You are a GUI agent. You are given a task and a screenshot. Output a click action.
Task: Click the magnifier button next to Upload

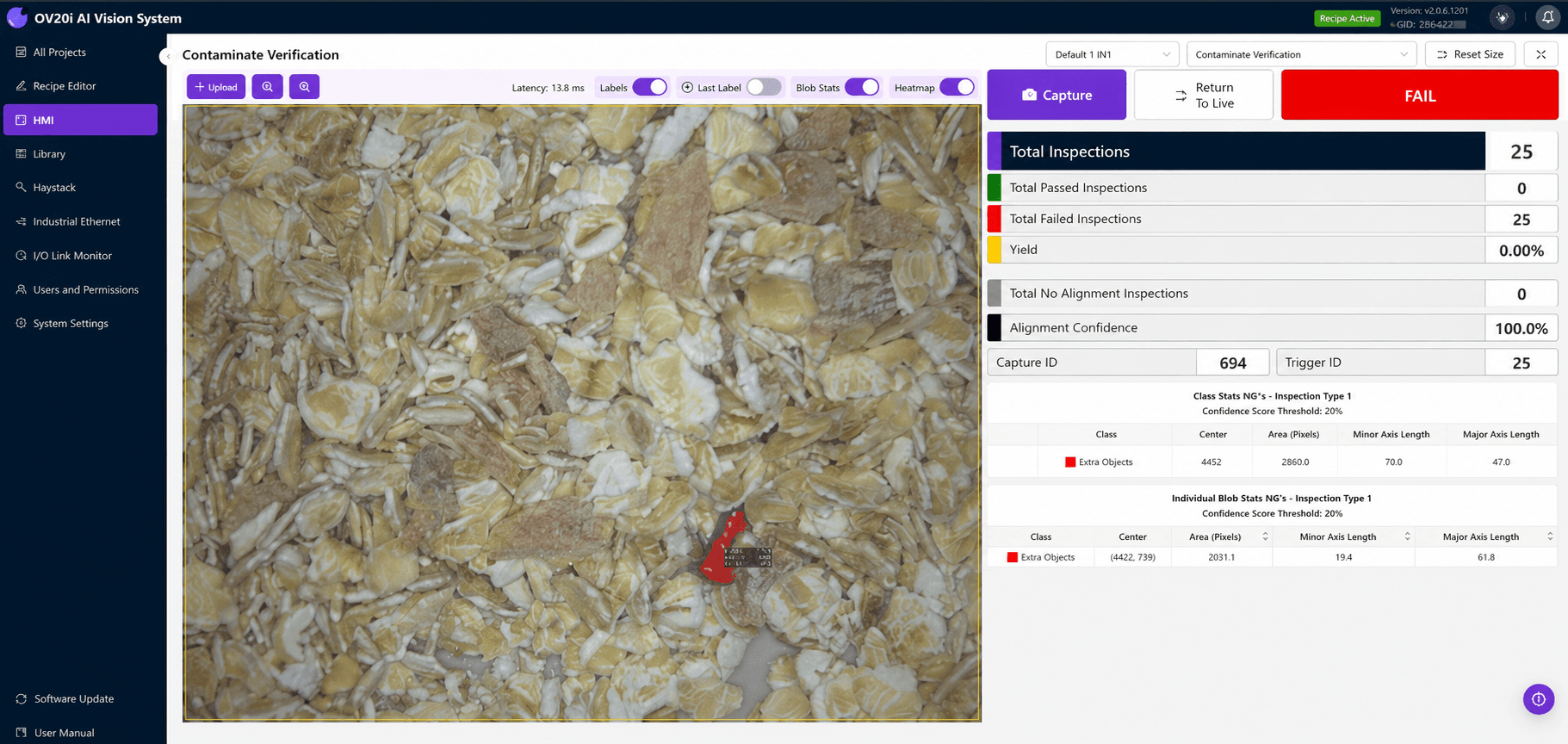point(268,87)
